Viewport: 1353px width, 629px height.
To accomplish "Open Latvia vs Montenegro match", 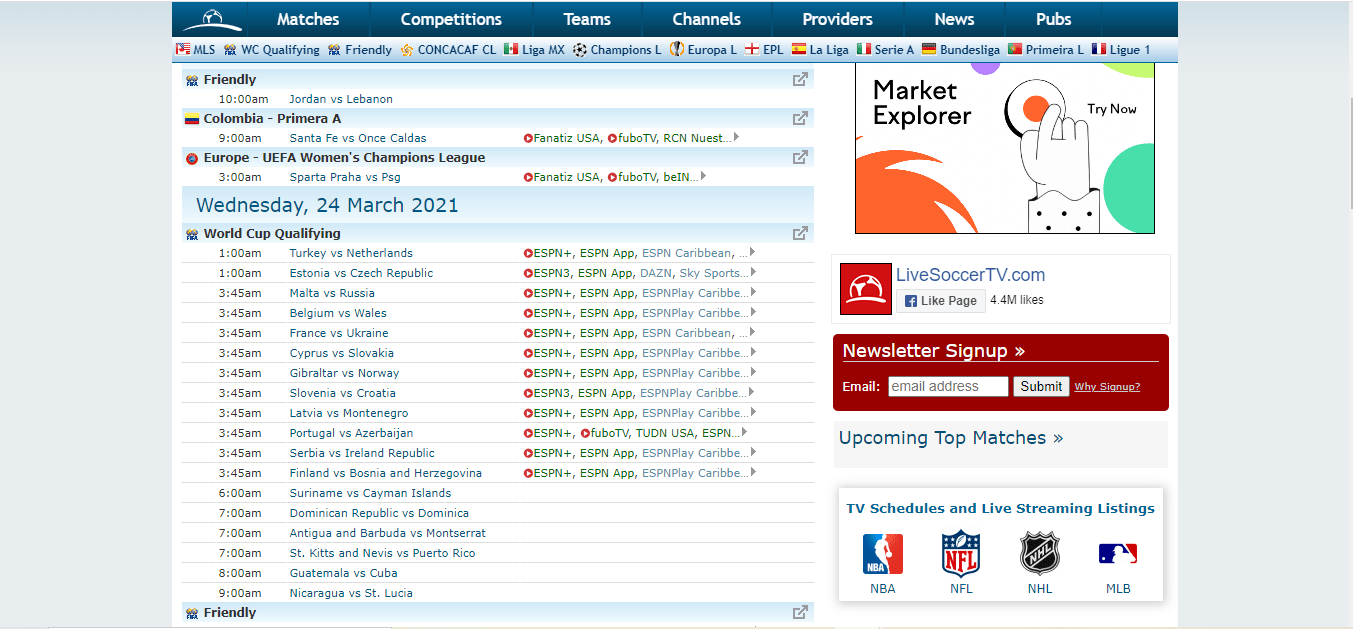I will pos(349,413).
